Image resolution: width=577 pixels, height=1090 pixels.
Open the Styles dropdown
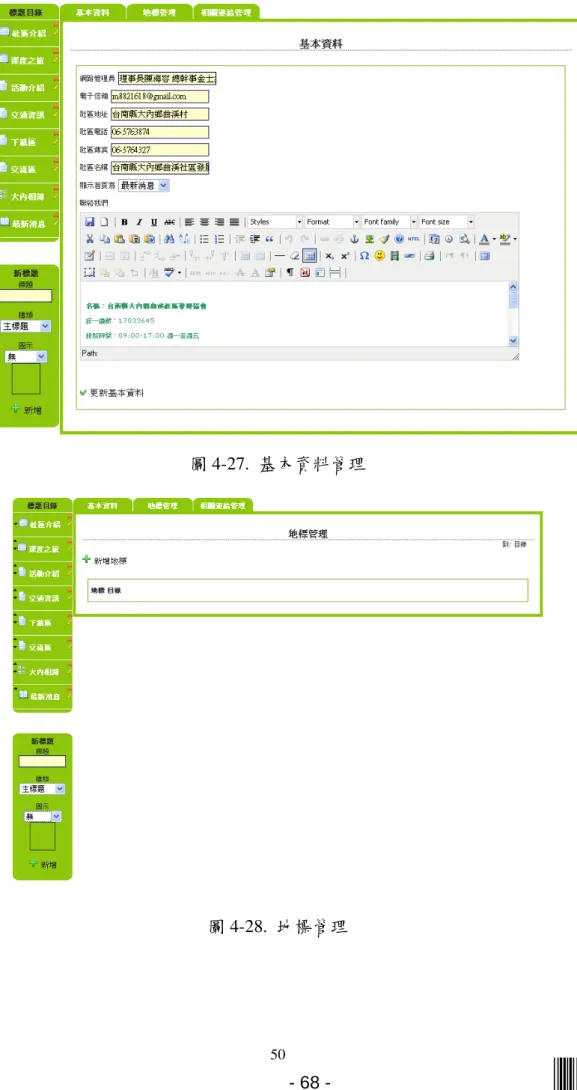pyautogui.click(x=275, y=222)
